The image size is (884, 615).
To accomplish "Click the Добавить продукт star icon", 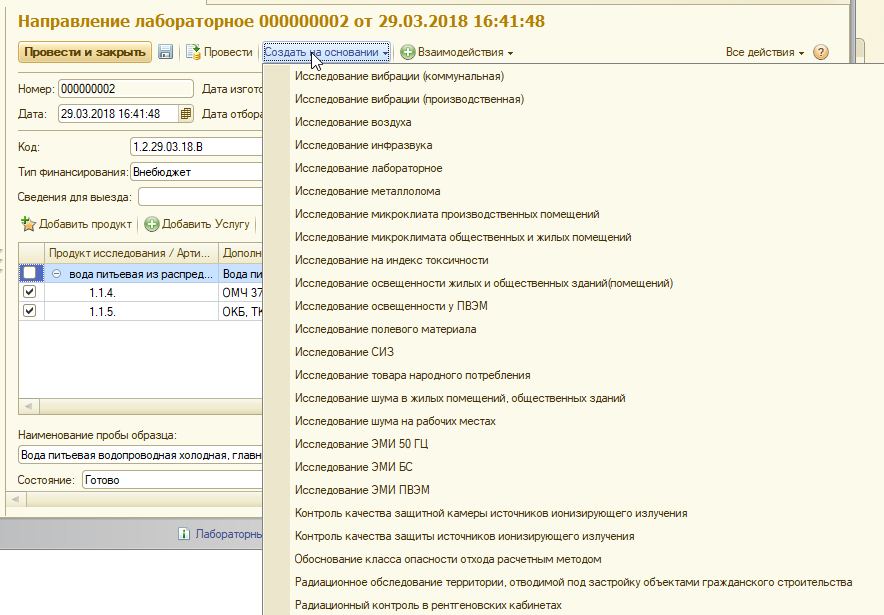I will click(x=28, y=224).
